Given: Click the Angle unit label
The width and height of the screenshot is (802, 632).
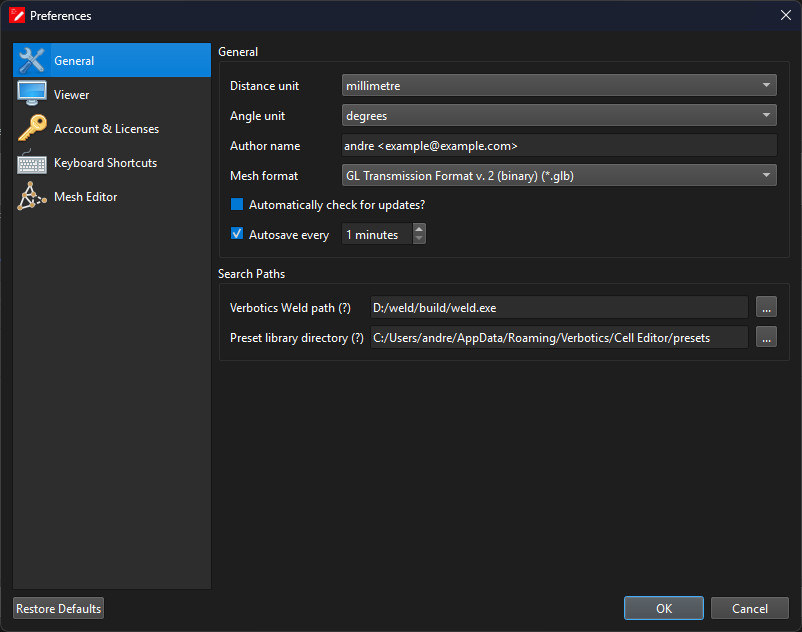Looking at the screenshot, I should pyautogui.click(x=257, y=116).
